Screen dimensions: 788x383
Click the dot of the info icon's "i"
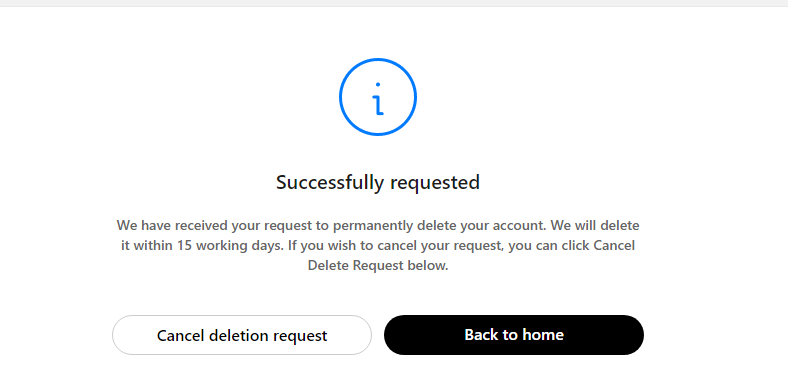pos(377,84)
